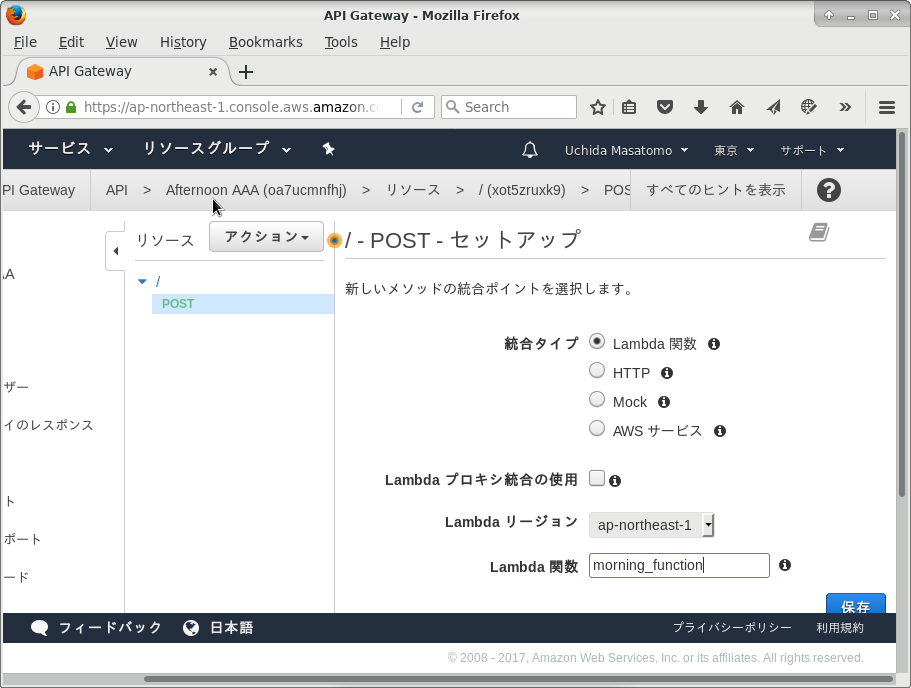Open the downloads arrow icon
Screen dimensions: 911x688
tap(701, 107)
